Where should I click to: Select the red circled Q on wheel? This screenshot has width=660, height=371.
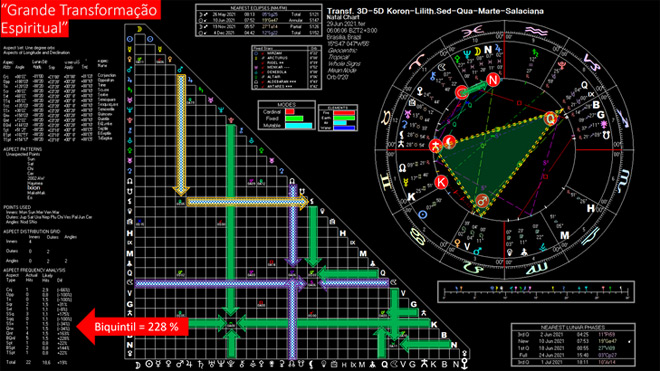coord(550,119)
